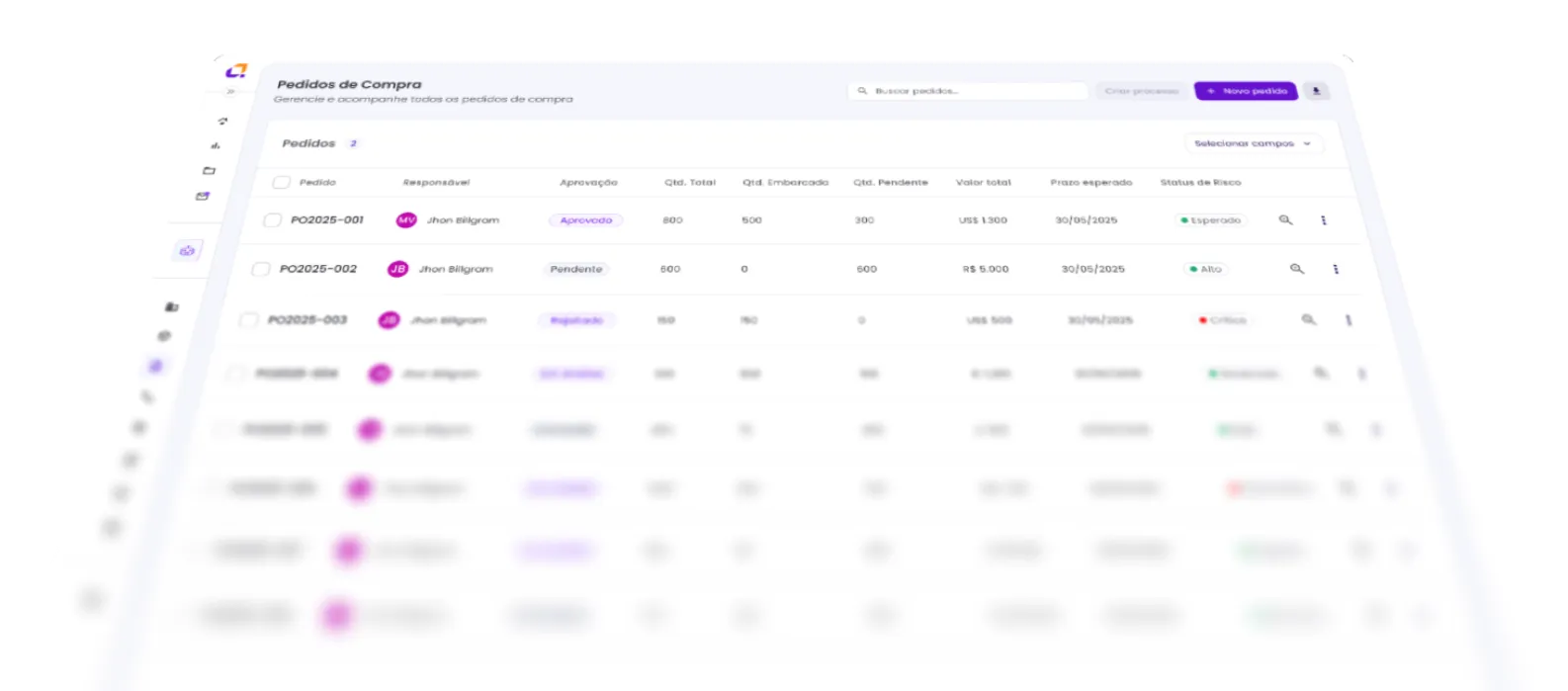Inspect order PO2025-001 with its magnifier icon

(1285, 219)
